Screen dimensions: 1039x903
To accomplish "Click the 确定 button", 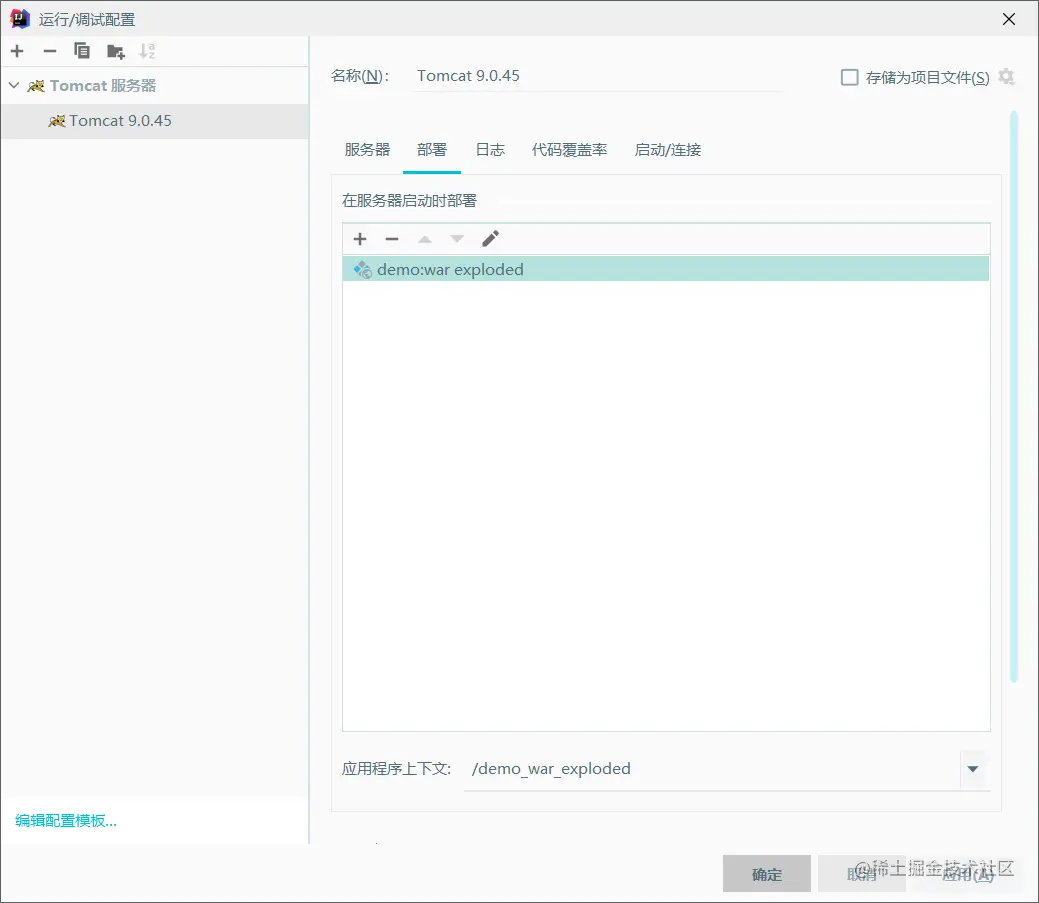I will [x=767, y=874].
